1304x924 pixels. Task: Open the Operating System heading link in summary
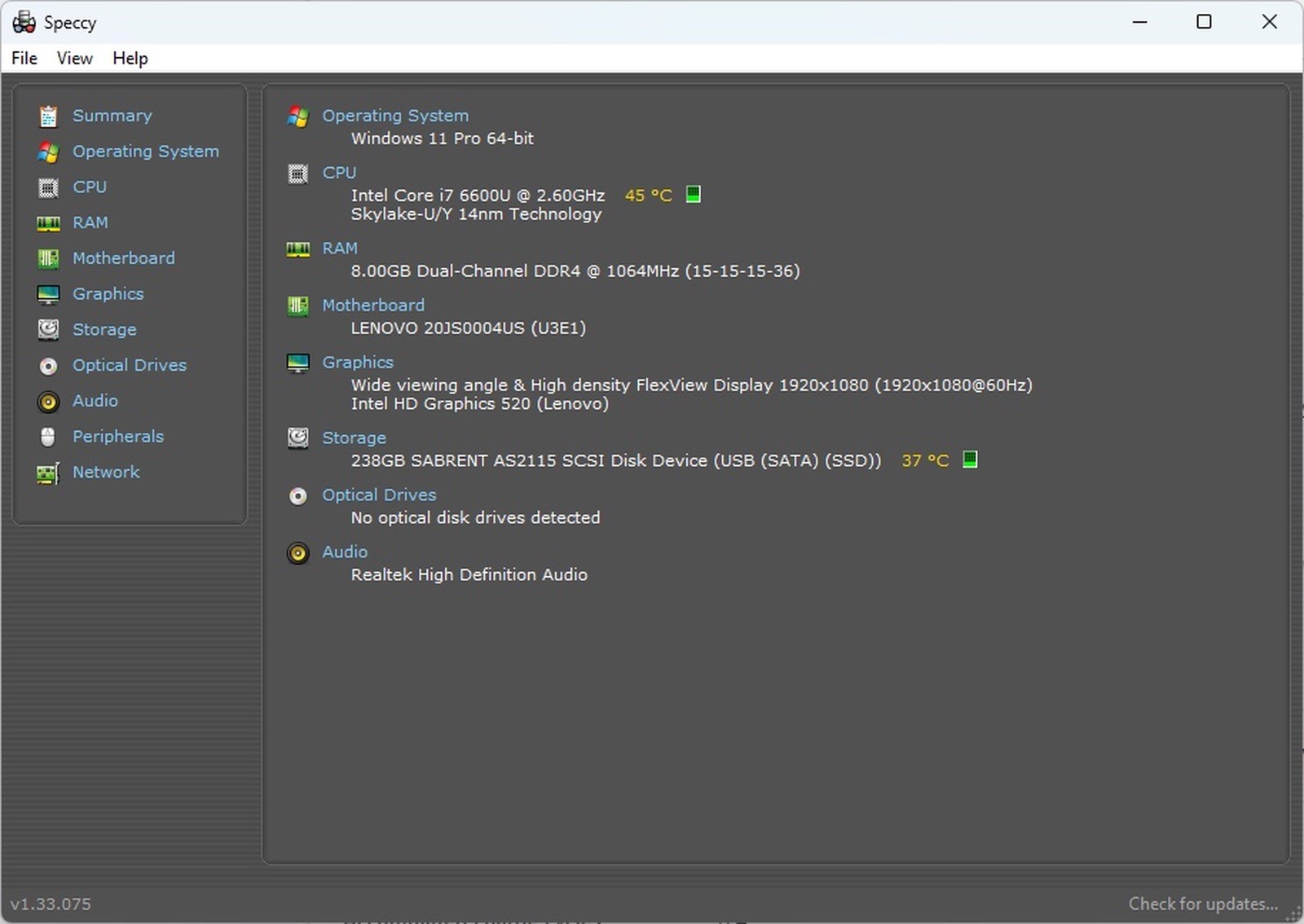tap(395, 116)
